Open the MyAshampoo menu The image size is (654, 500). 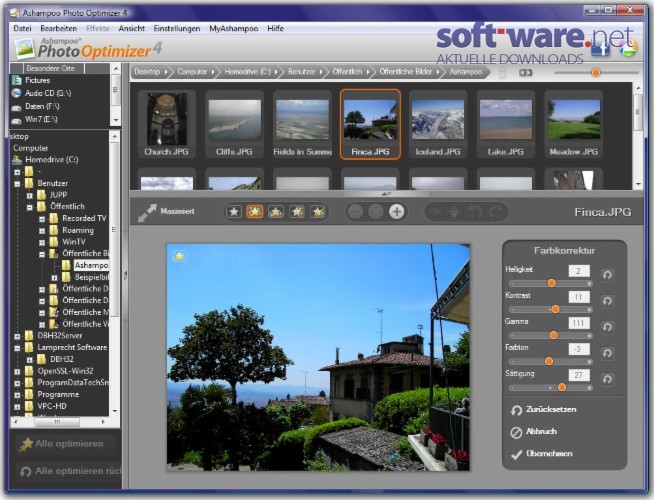click(x=234, y=28)
